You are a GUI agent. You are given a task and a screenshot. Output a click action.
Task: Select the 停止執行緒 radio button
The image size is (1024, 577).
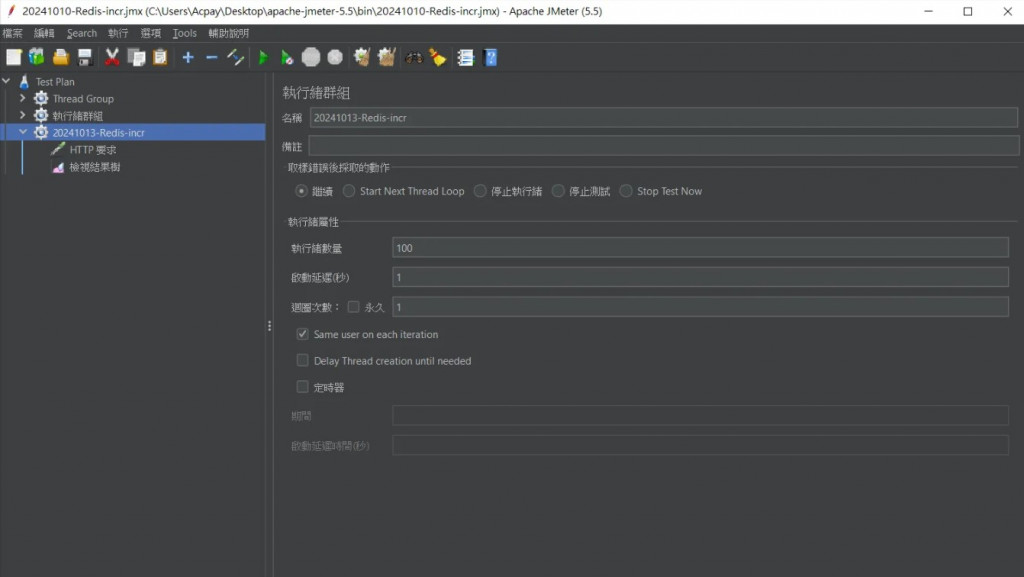click(480, 191)
